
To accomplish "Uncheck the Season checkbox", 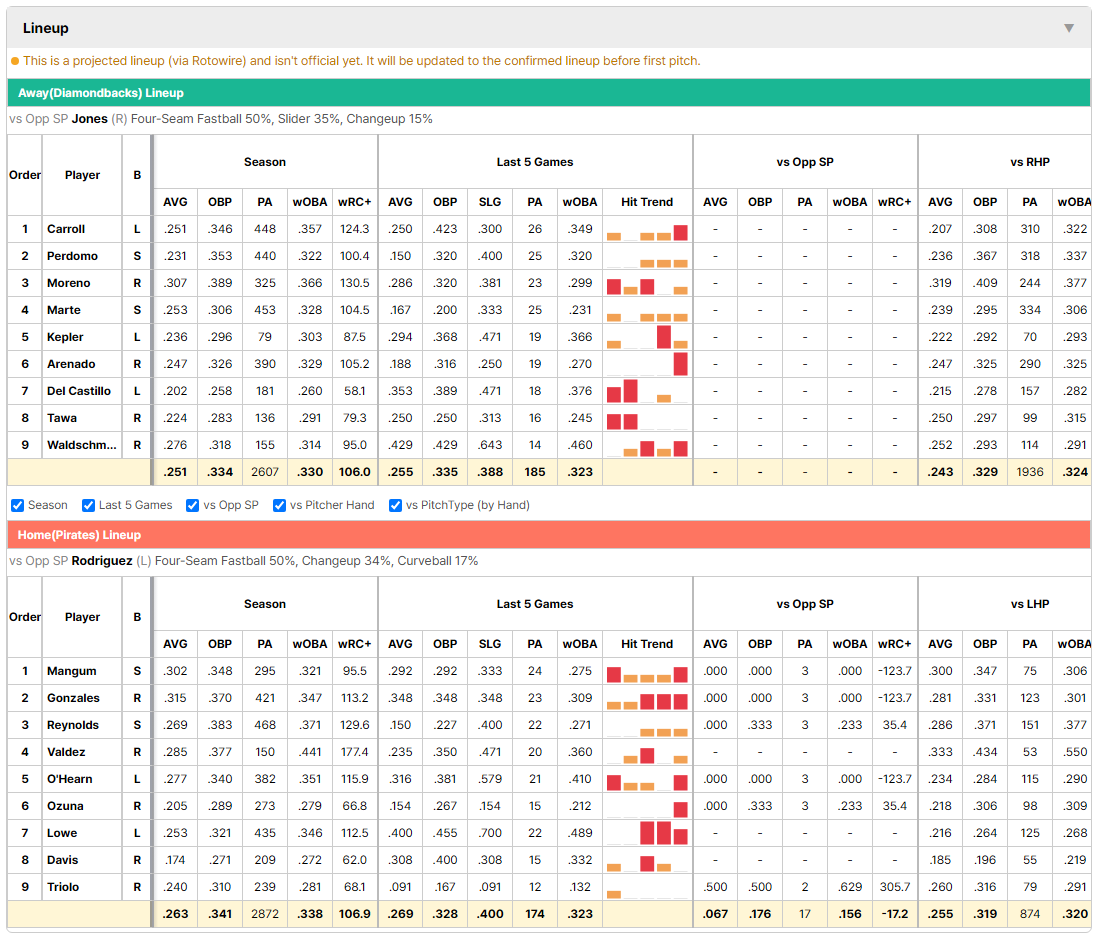I will pos(18,506).
